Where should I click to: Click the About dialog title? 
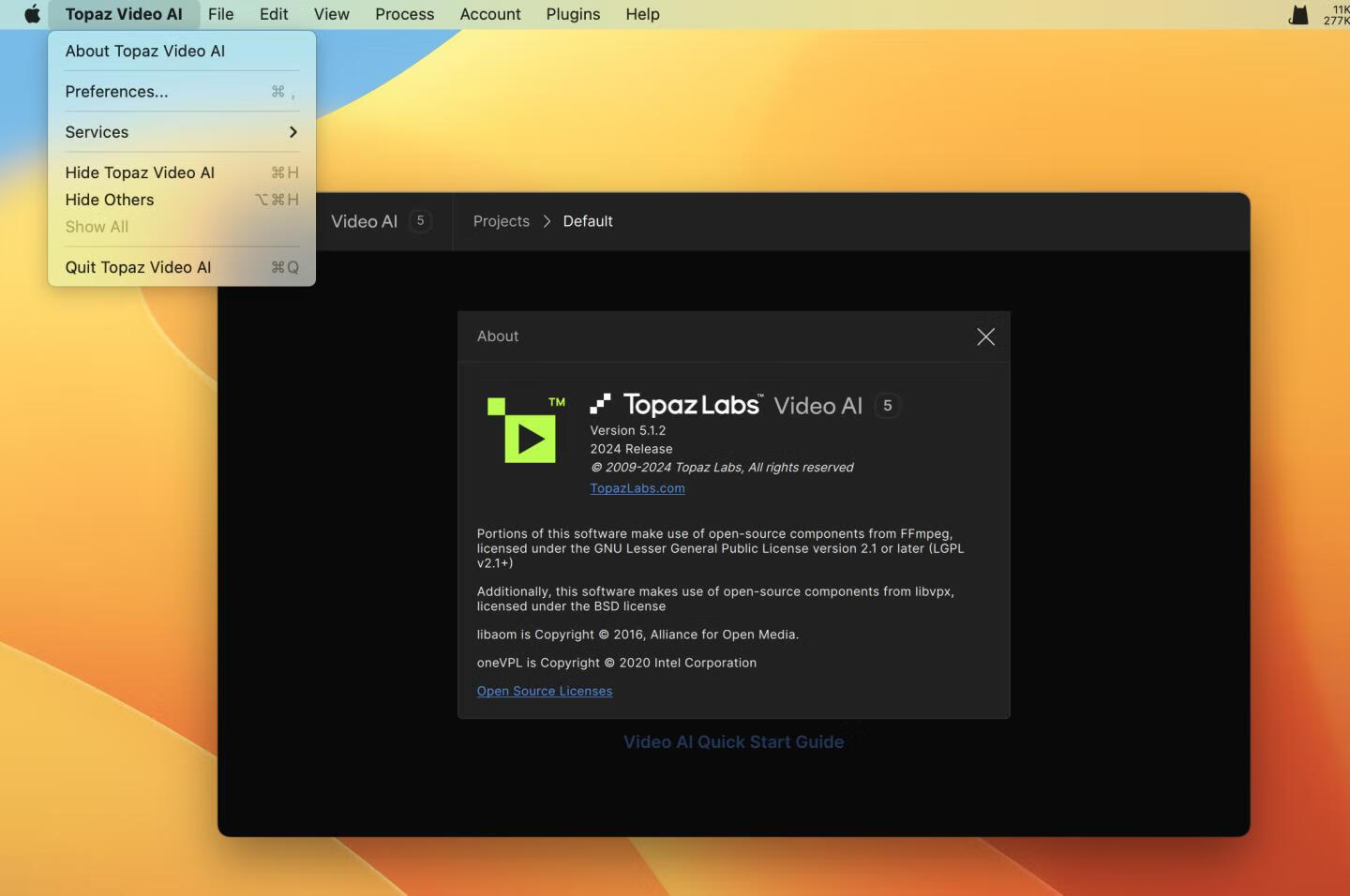(498, 336)
